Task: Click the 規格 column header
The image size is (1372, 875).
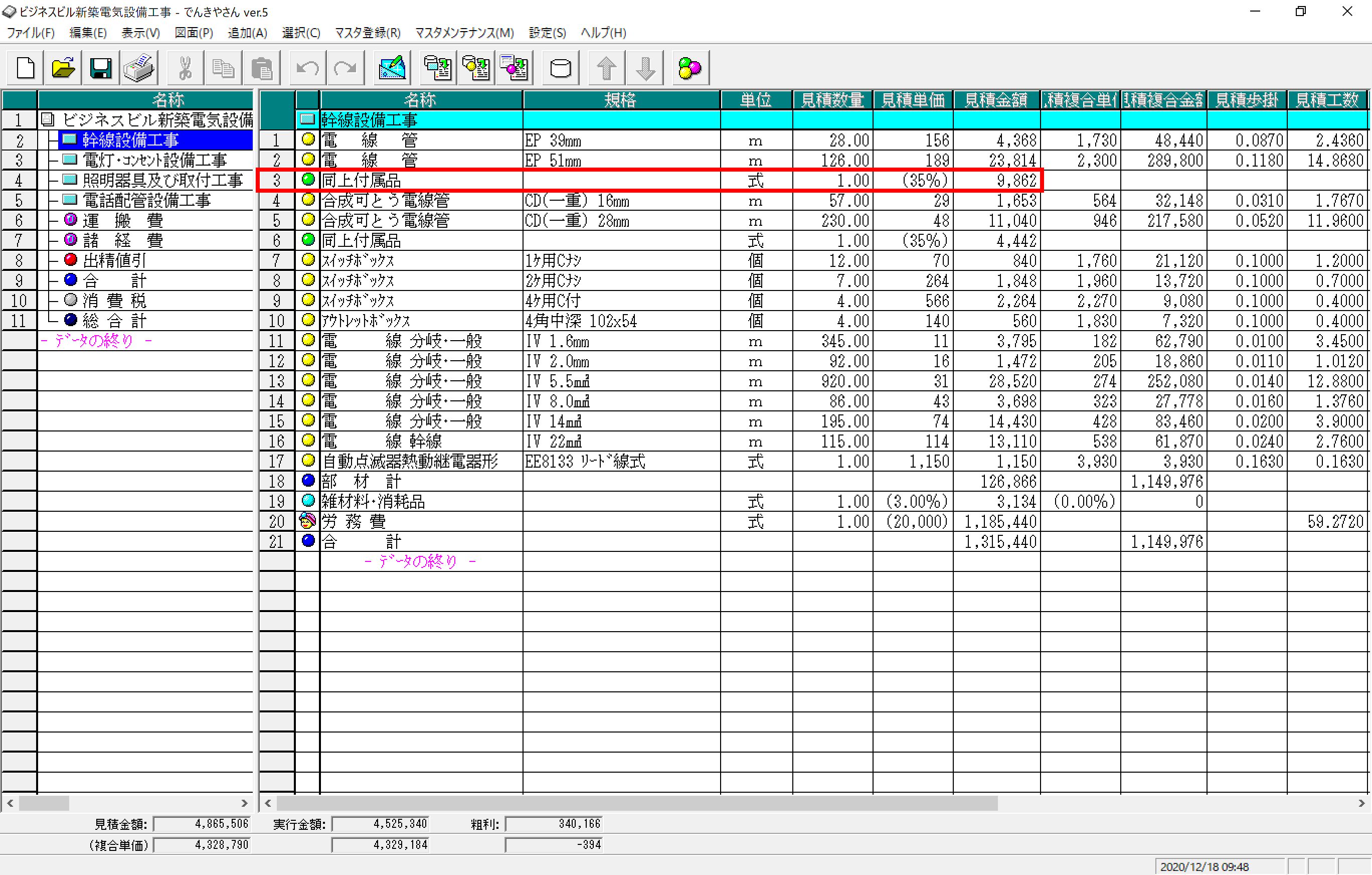Action: click(620, 100)
